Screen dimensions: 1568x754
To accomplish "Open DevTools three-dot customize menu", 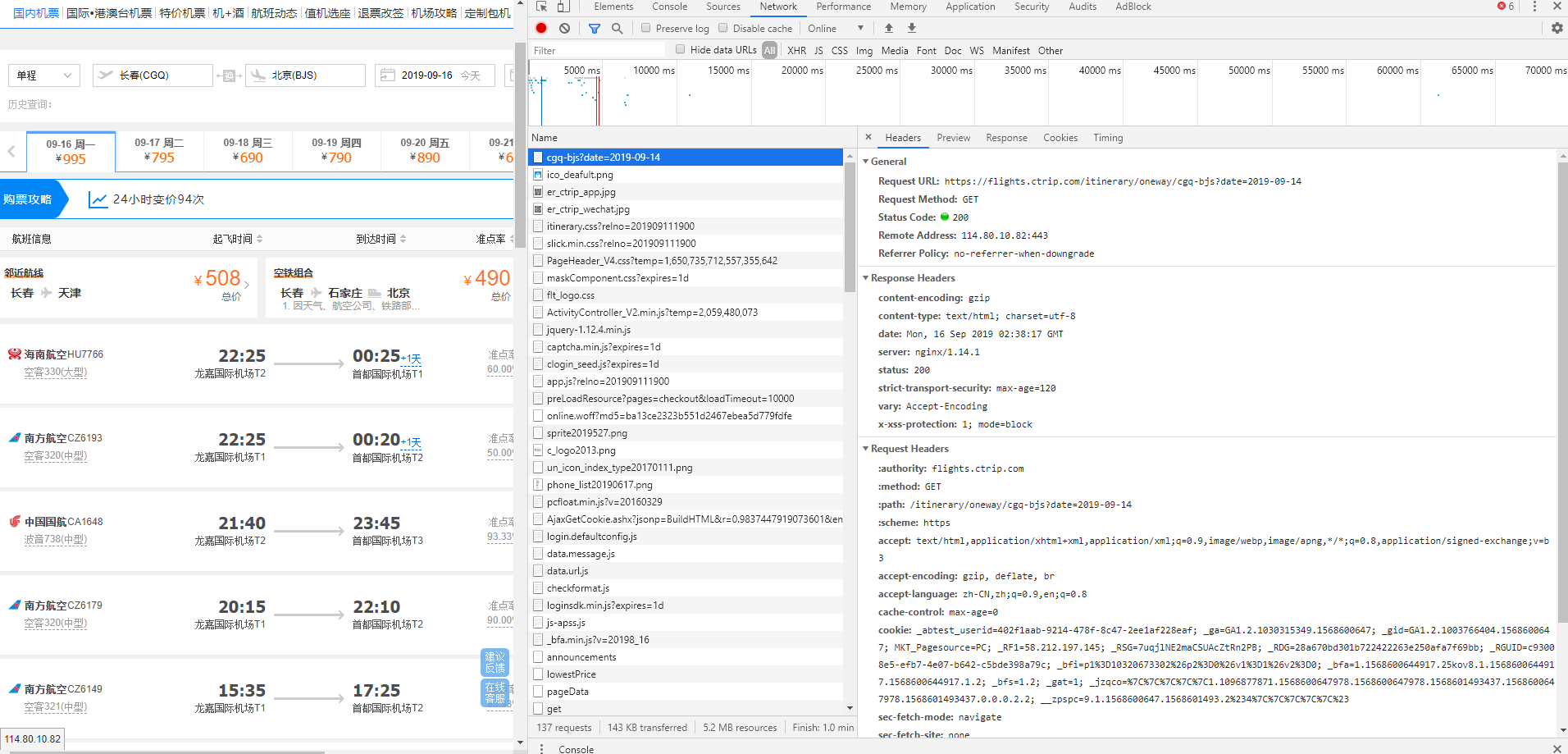I will tap(1534, 7).
